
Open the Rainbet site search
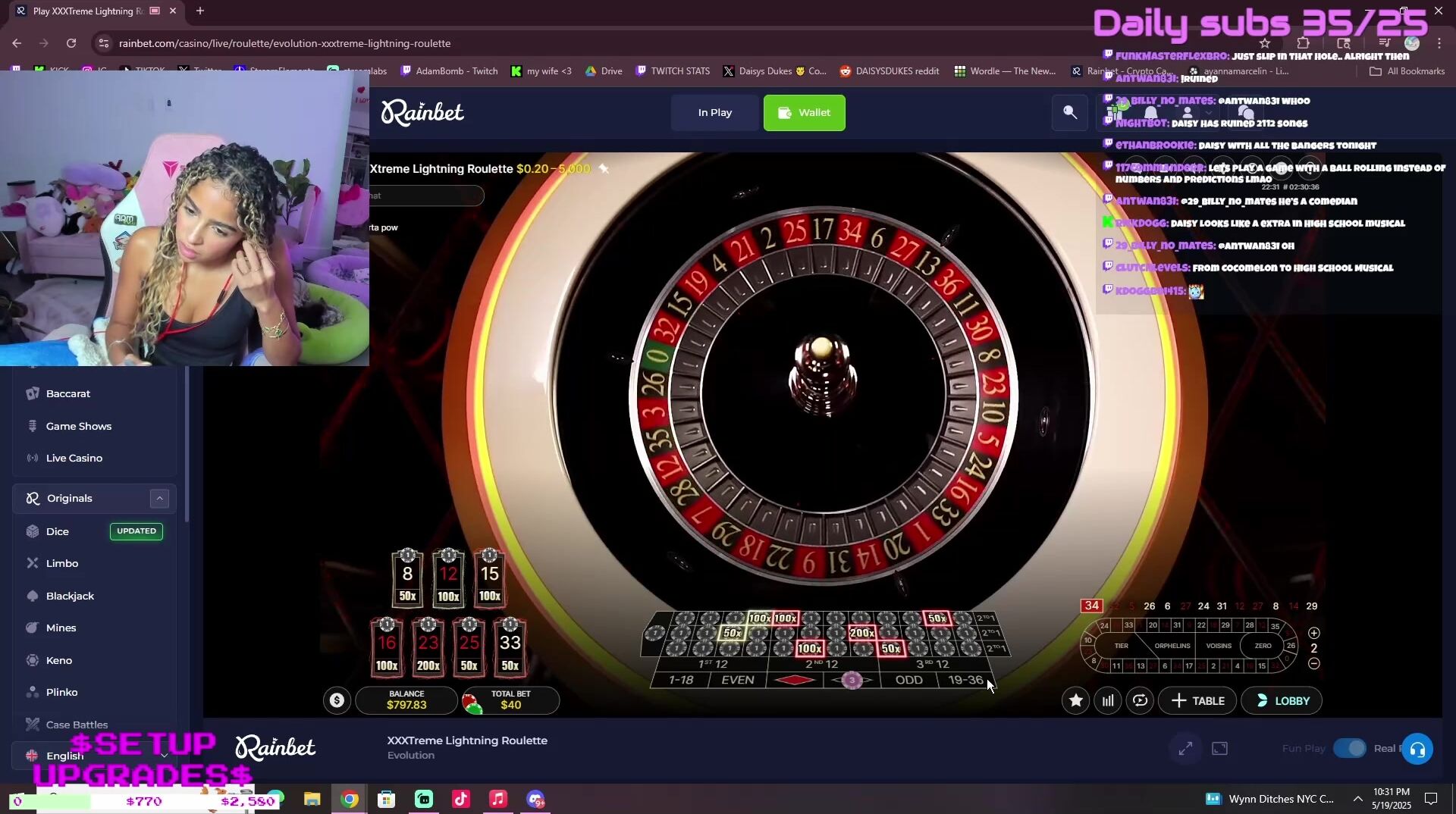pos(1069,113)
